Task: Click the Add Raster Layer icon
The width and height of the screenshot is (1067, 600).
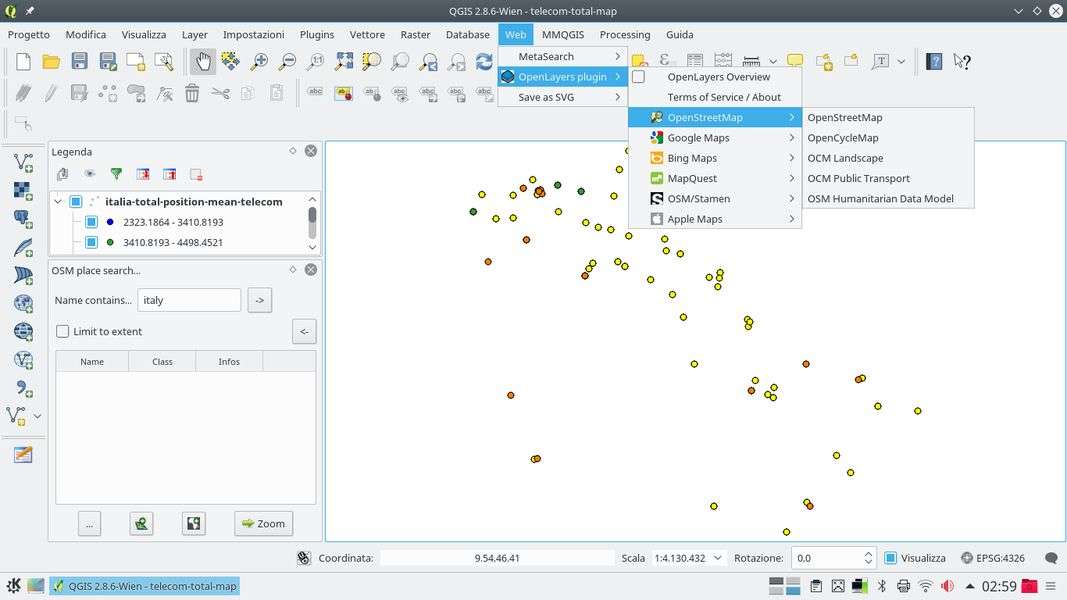Action: click(x=22, y=191)
